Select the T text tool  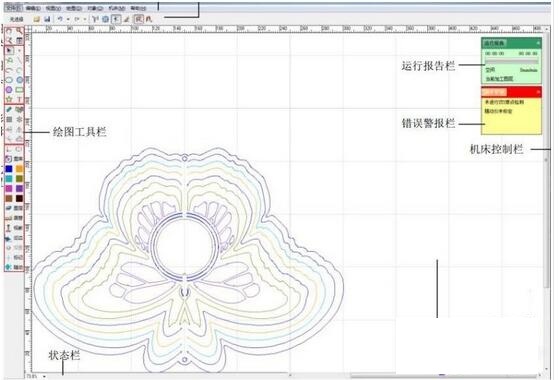[20, 99]
